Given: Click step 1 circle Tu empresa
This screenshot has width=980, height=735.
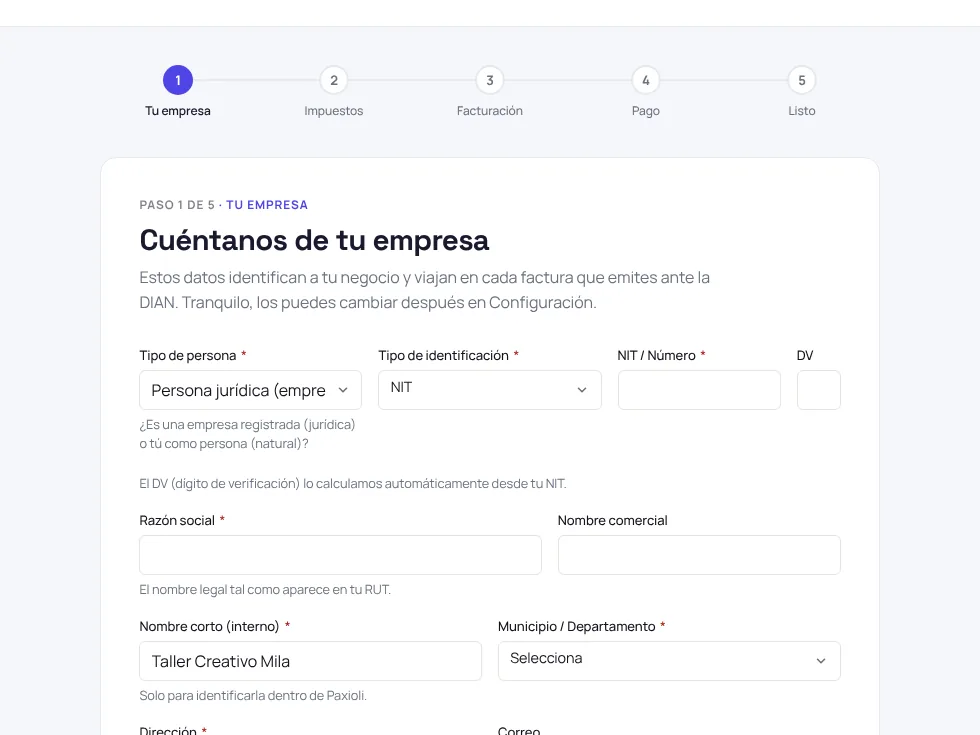Looking at the screenshot, I should 178,80.
